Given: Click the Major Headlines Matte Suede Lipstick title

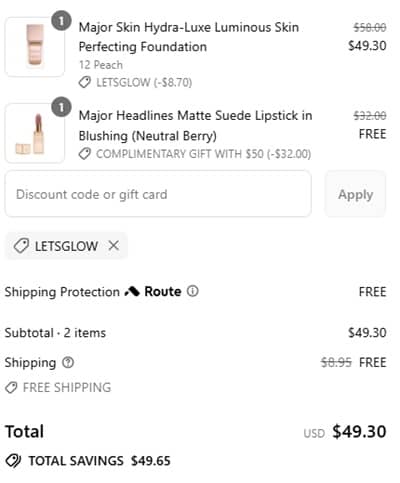Looking at the screenshot, I should click(195, 126).
